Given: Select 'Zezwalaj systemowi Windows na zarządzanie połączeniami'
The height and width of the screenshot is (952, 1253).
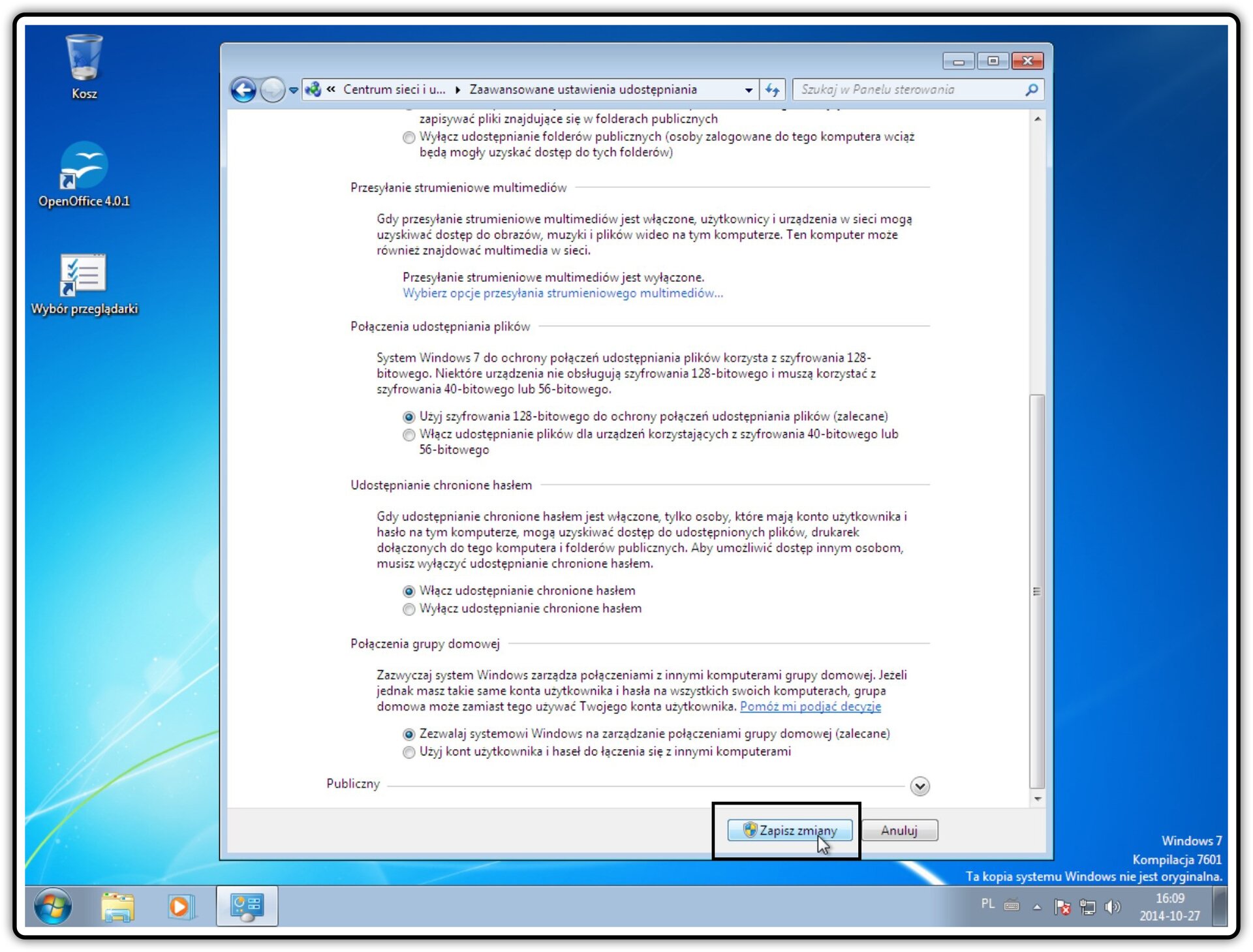Looking at the screenshot, I should 409,735.
